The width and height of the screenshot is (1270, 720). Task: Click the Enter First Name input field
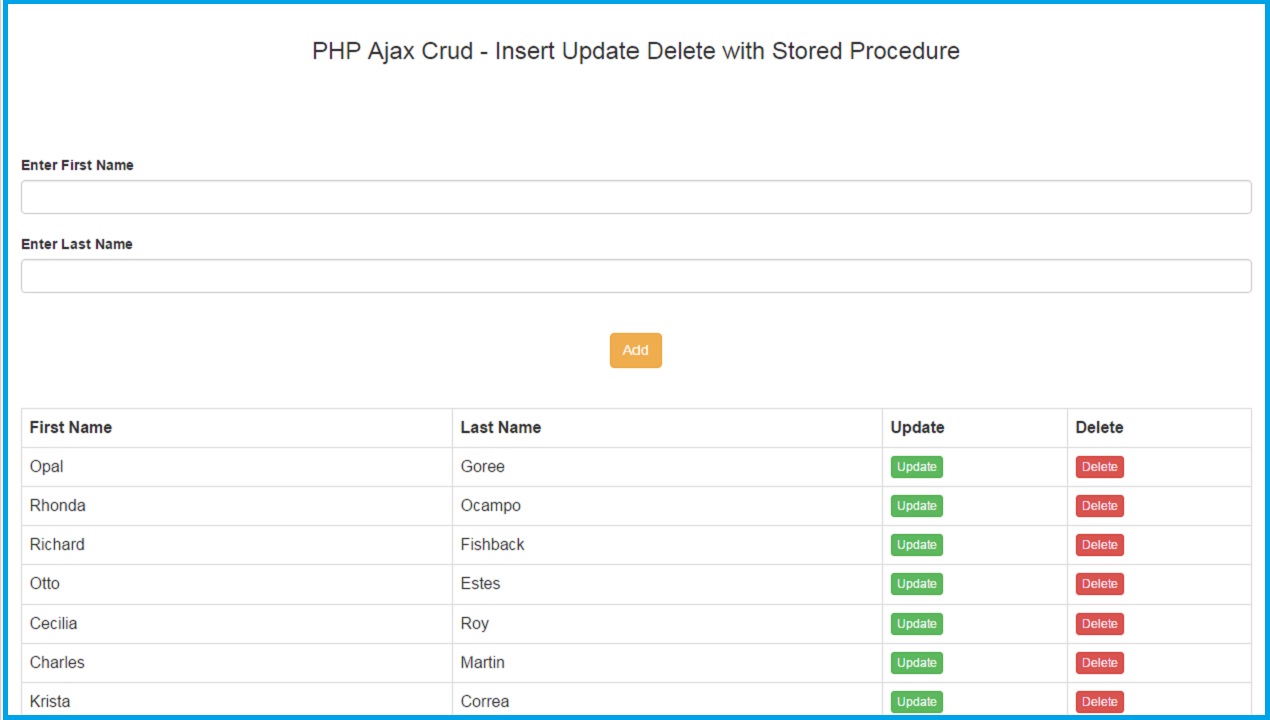pyautogui.click(x=635, y=196)
